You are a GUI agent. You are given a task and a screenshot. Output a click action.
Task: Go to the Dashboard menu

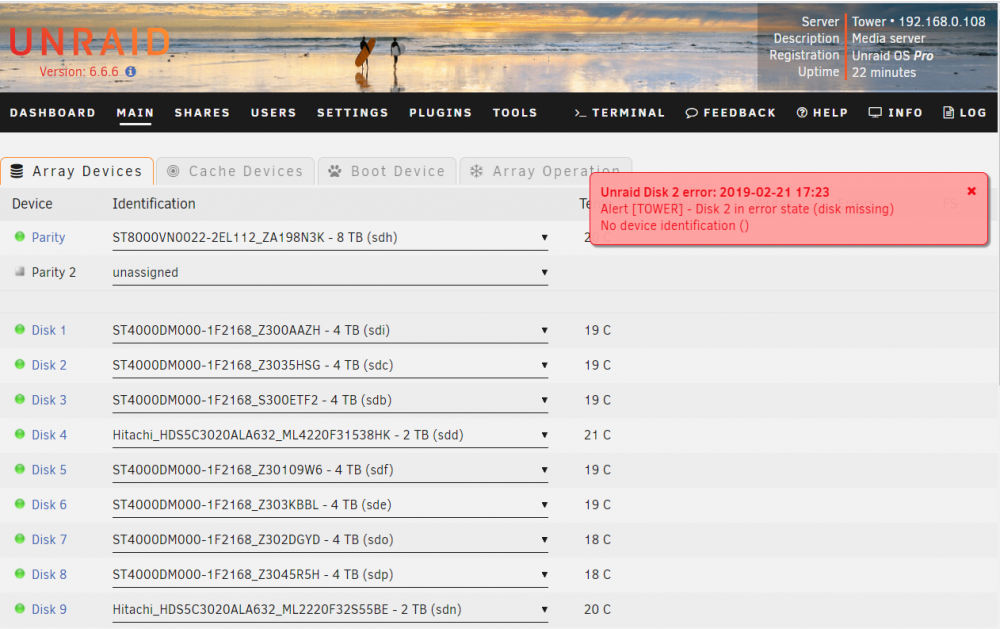(53, 113)
